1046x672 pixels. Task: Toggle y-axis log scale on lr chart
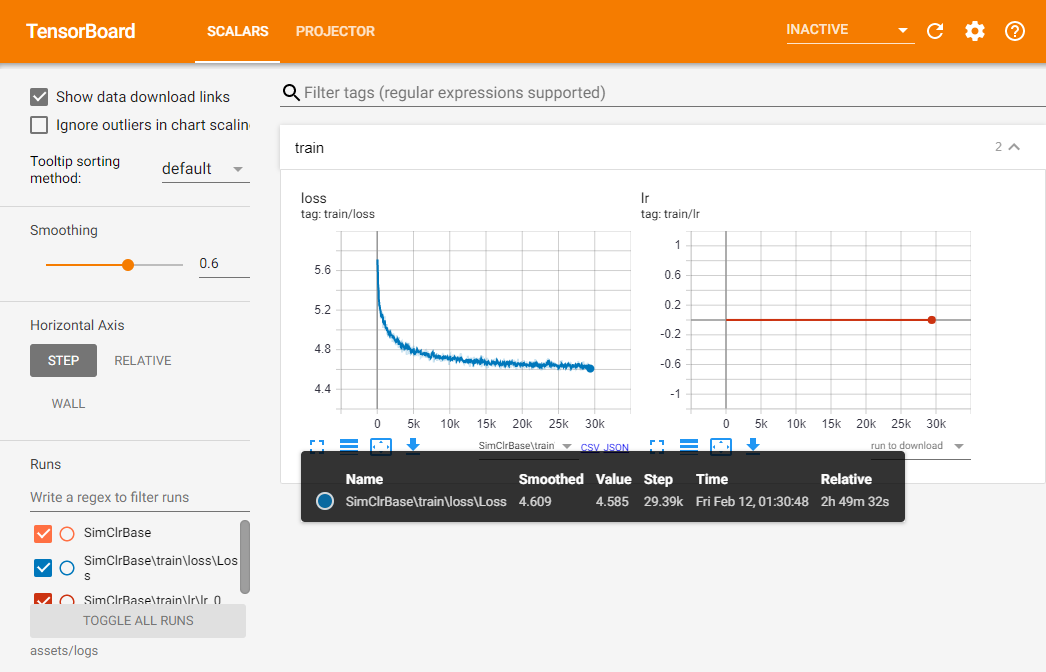689,446
